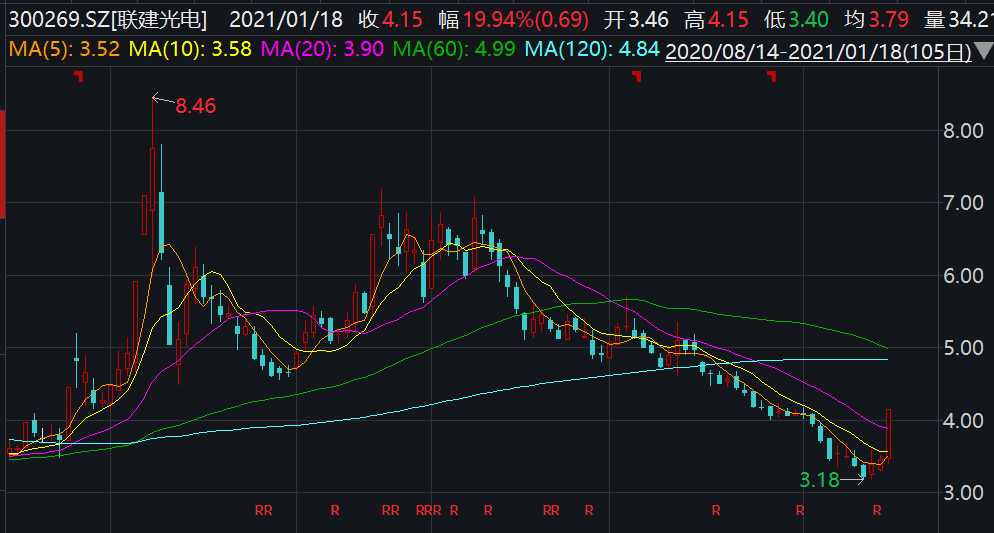Select the 300269.SZ[联建光电] stock title
The image size is (994, 533).
[105, 19]
